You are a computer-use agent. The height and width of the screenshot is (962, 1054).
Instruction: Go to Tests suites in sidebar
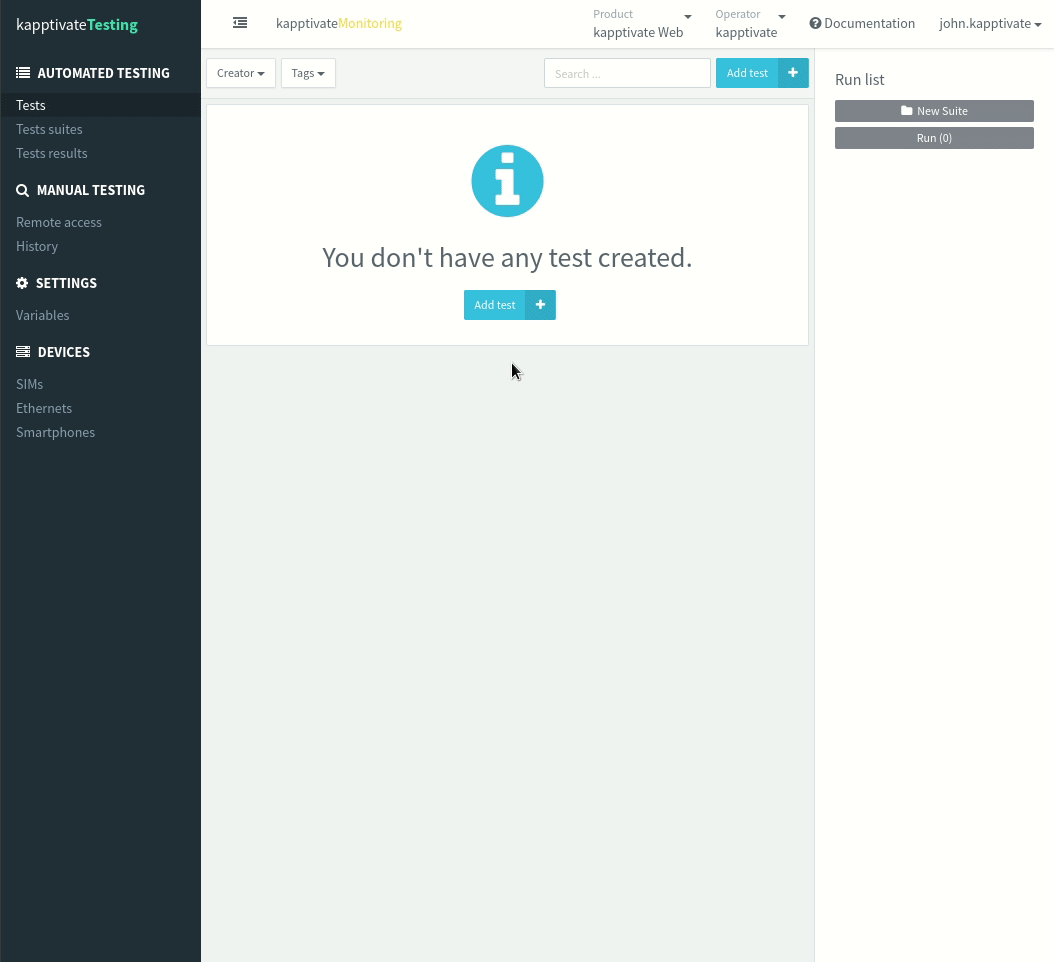click(x=49, y=129)
